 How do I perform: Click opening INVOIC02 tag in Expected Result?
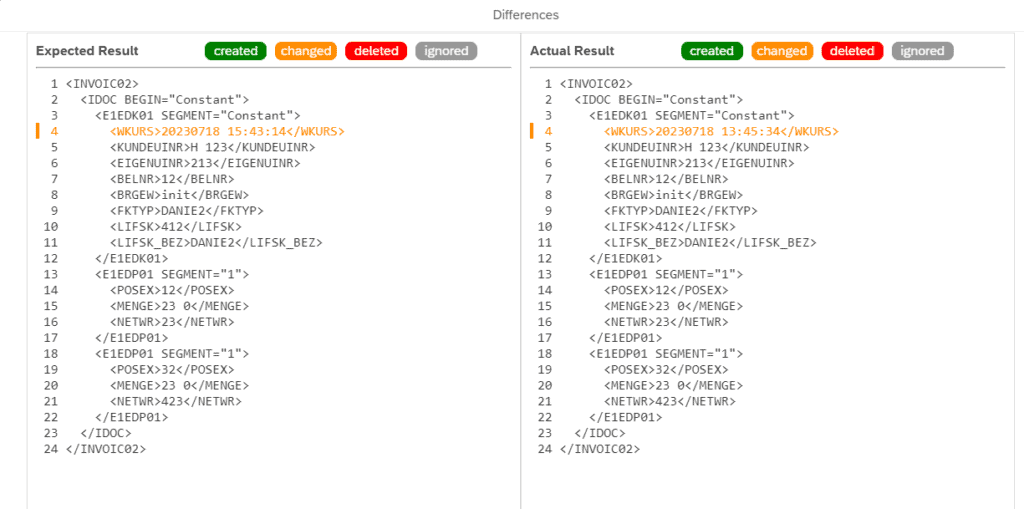[x=103, y=84]
